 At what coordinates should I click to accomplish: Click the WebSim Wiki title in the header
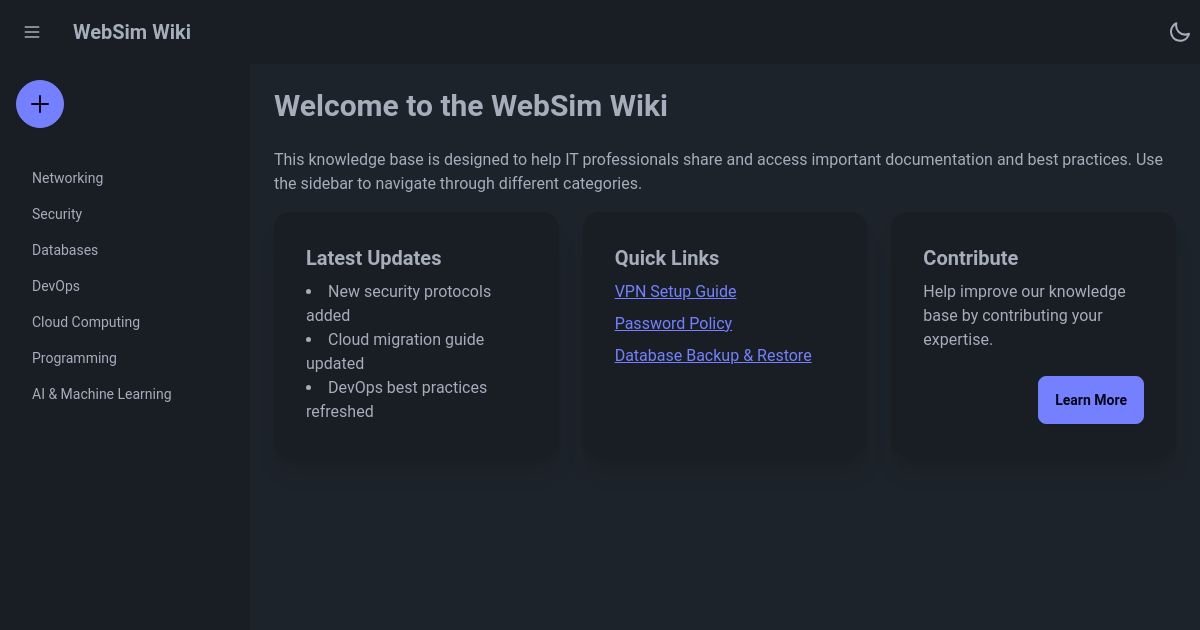tap(131, 32)
